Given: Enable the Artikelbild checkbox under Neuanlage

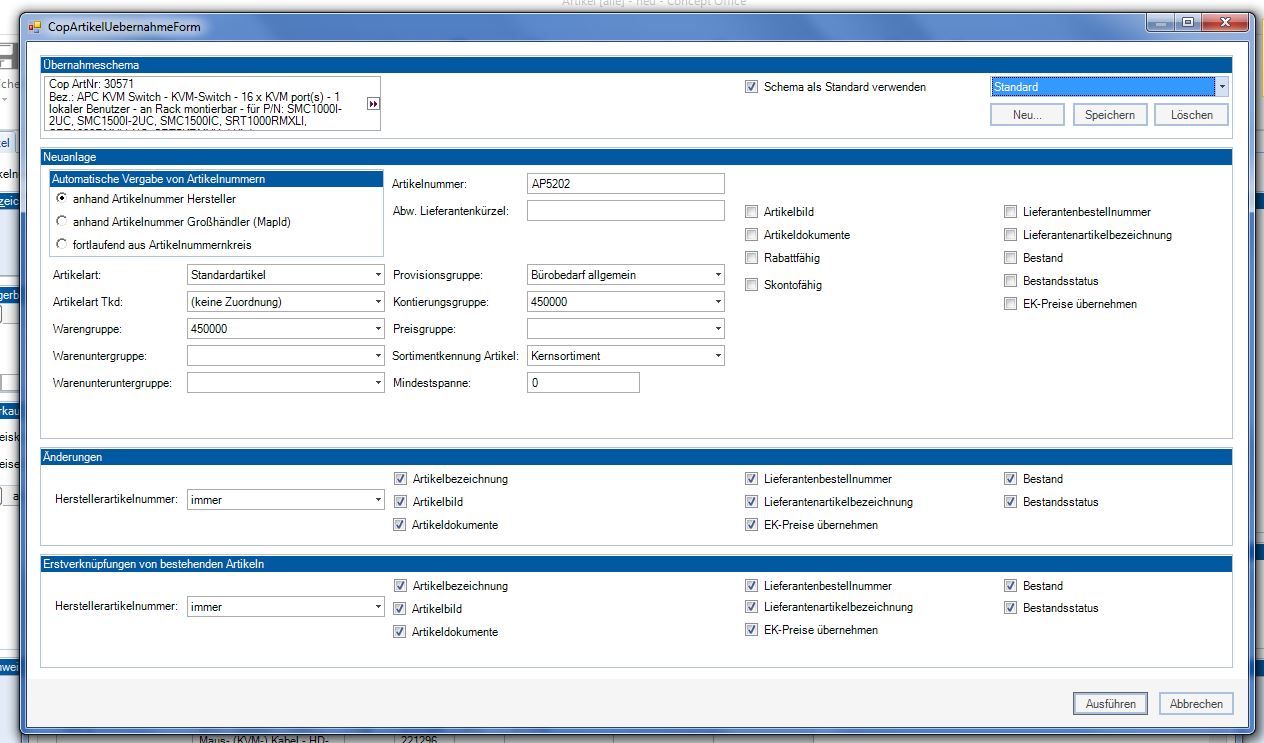Looking at the screenshot, I should pyautogui.click(x=752, y=212).
